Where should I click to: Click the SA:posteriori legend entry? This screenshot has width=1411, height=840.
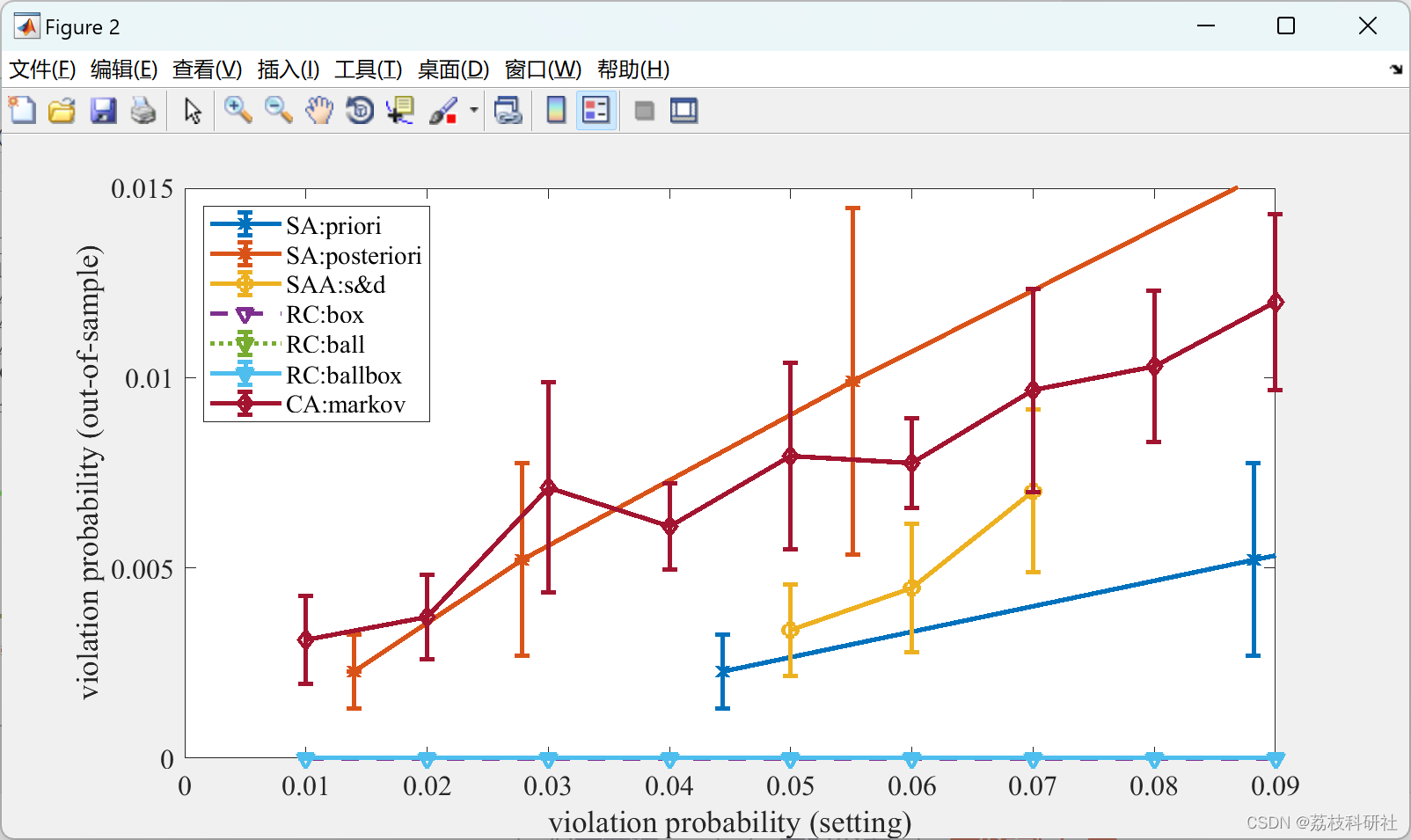352,256
